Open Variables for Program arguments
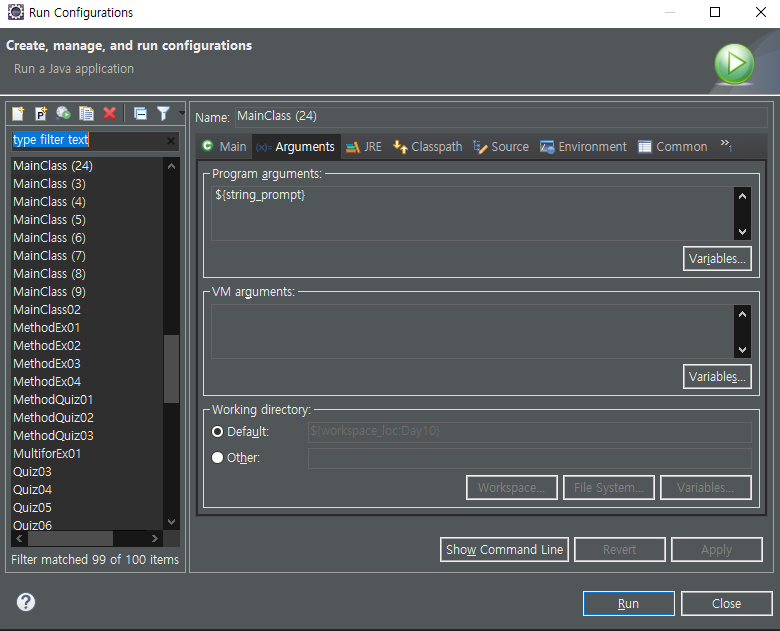 click(717, 259)
